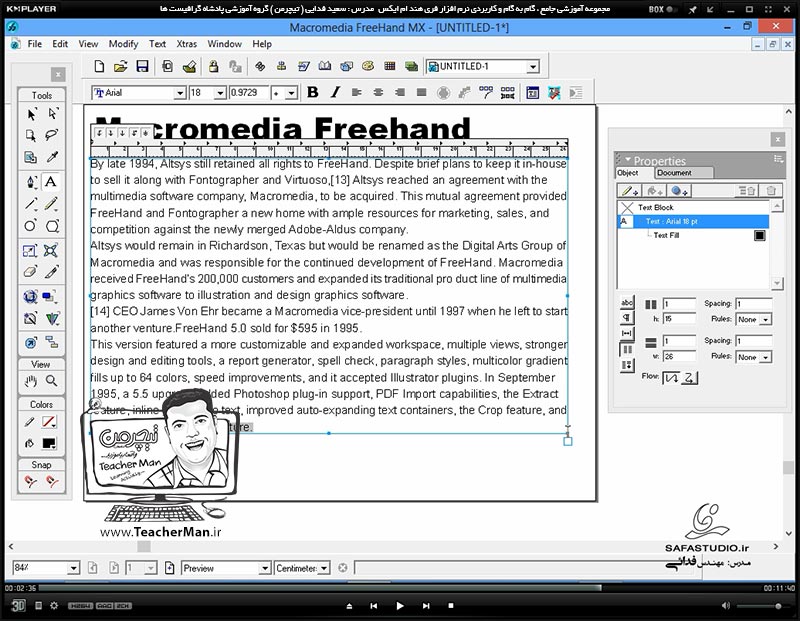Select the Lasso tool
The height and width of the screenshot is (621, 800).
52,135
